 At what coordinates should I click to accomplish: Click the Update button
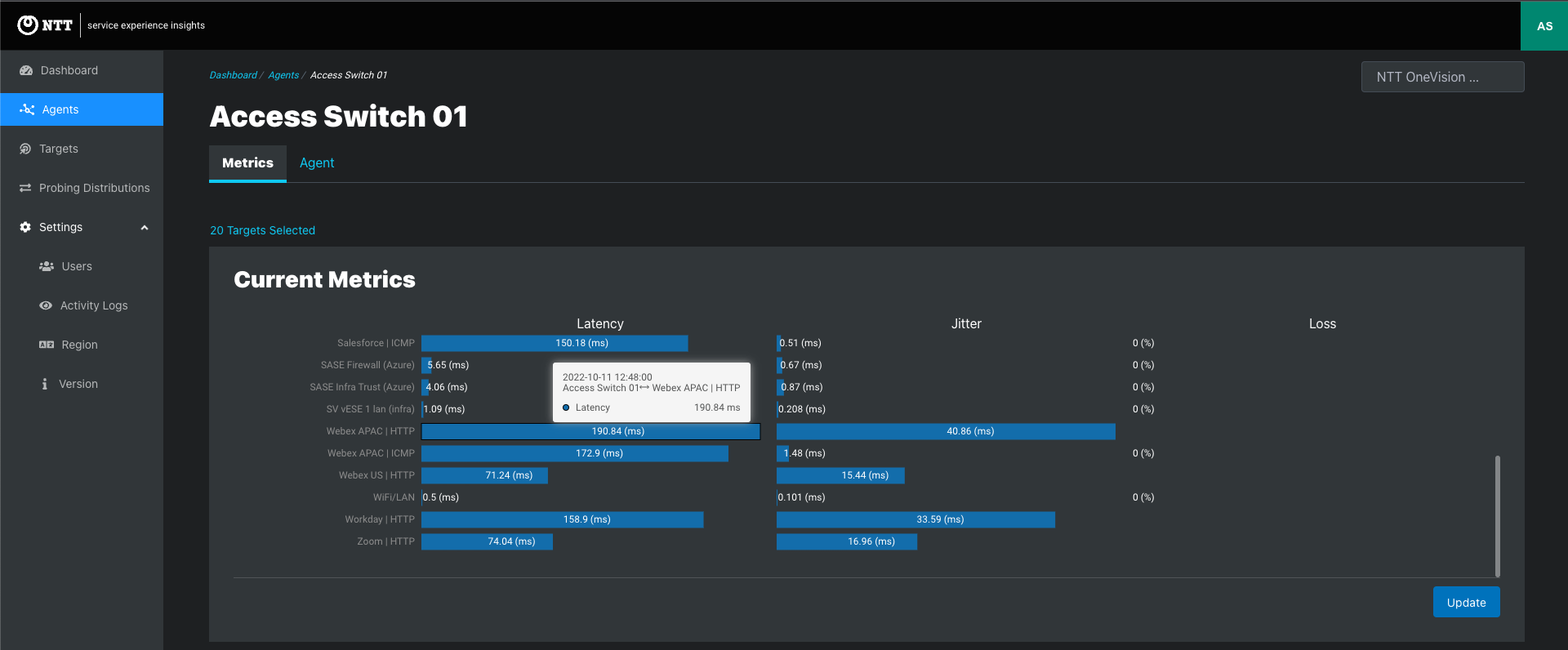pyautogui.click(x=1466, y=602)
